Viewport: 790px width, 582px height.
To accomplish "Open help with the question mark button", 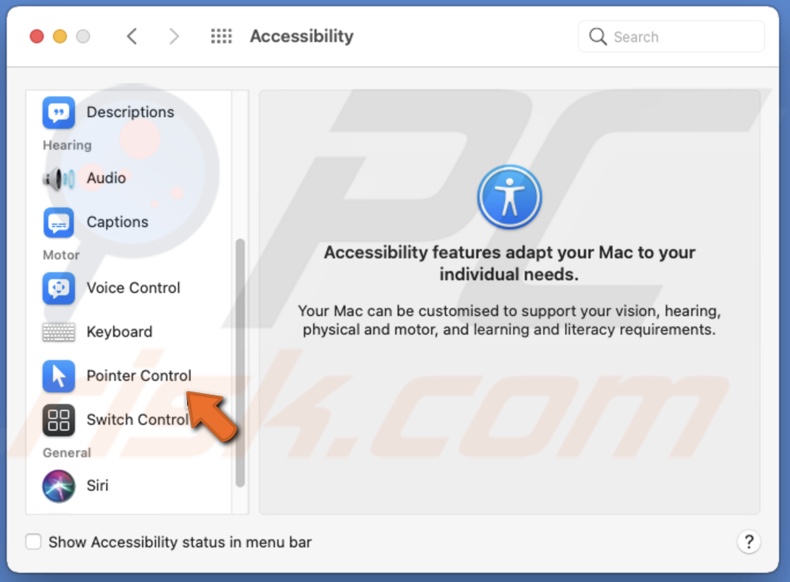I will 748,542.
